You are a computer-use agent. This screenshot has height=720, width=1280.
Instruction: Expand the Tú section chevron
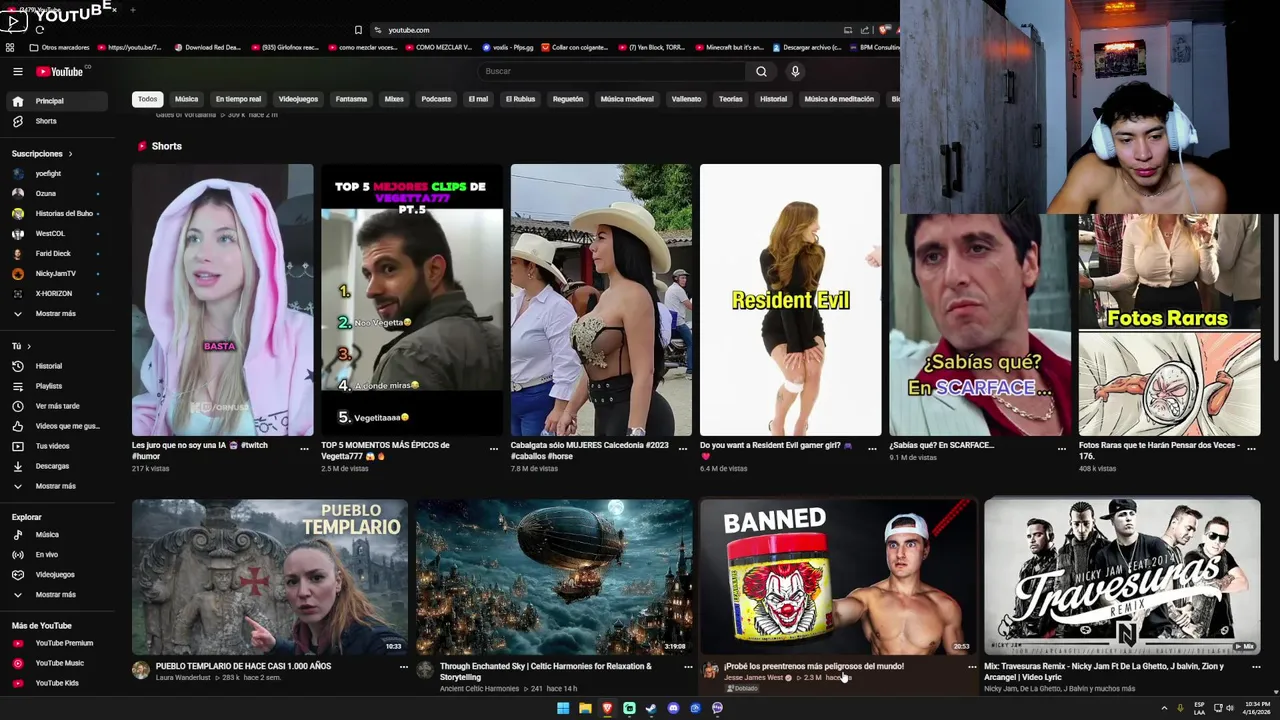[29, 346]
